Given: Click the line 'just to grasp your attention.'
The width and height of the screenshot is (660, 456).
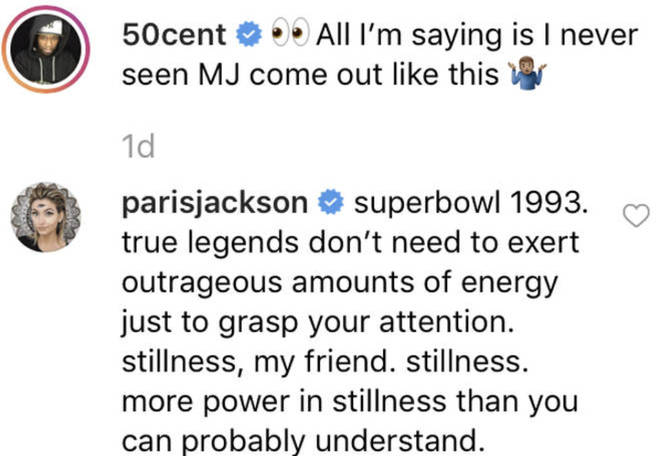Looking at the screenshot, I should [318, 323].
